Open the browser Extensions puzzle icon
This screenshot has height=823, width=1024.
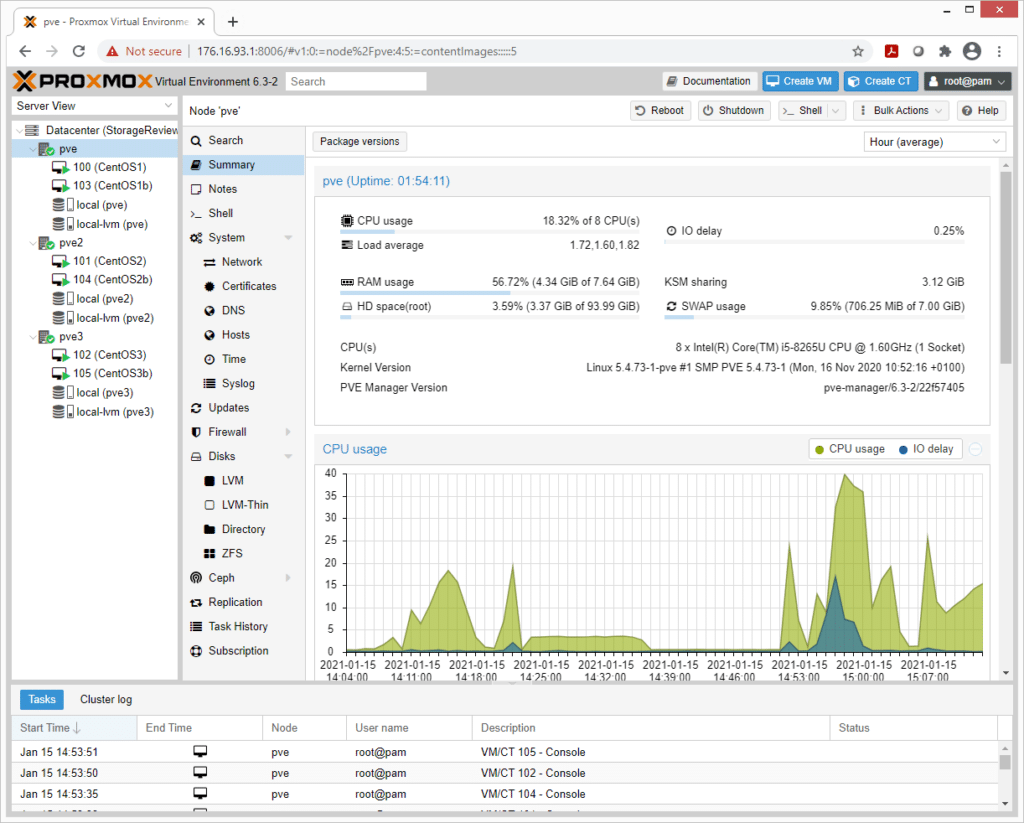(945, 51)
